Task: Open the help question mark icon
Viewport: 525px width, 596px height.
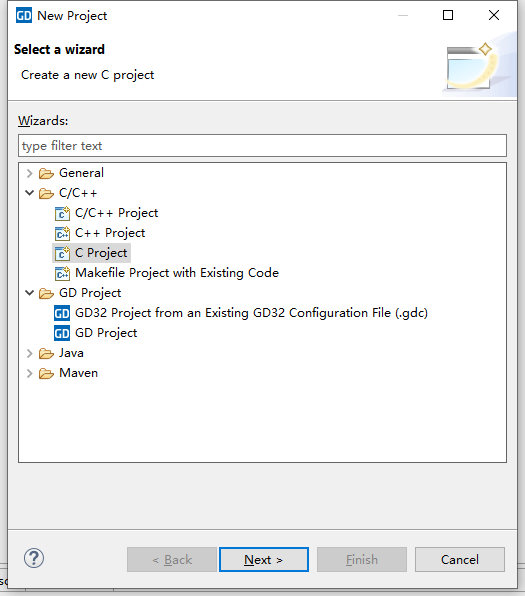Action: click(x=34, y=558)
